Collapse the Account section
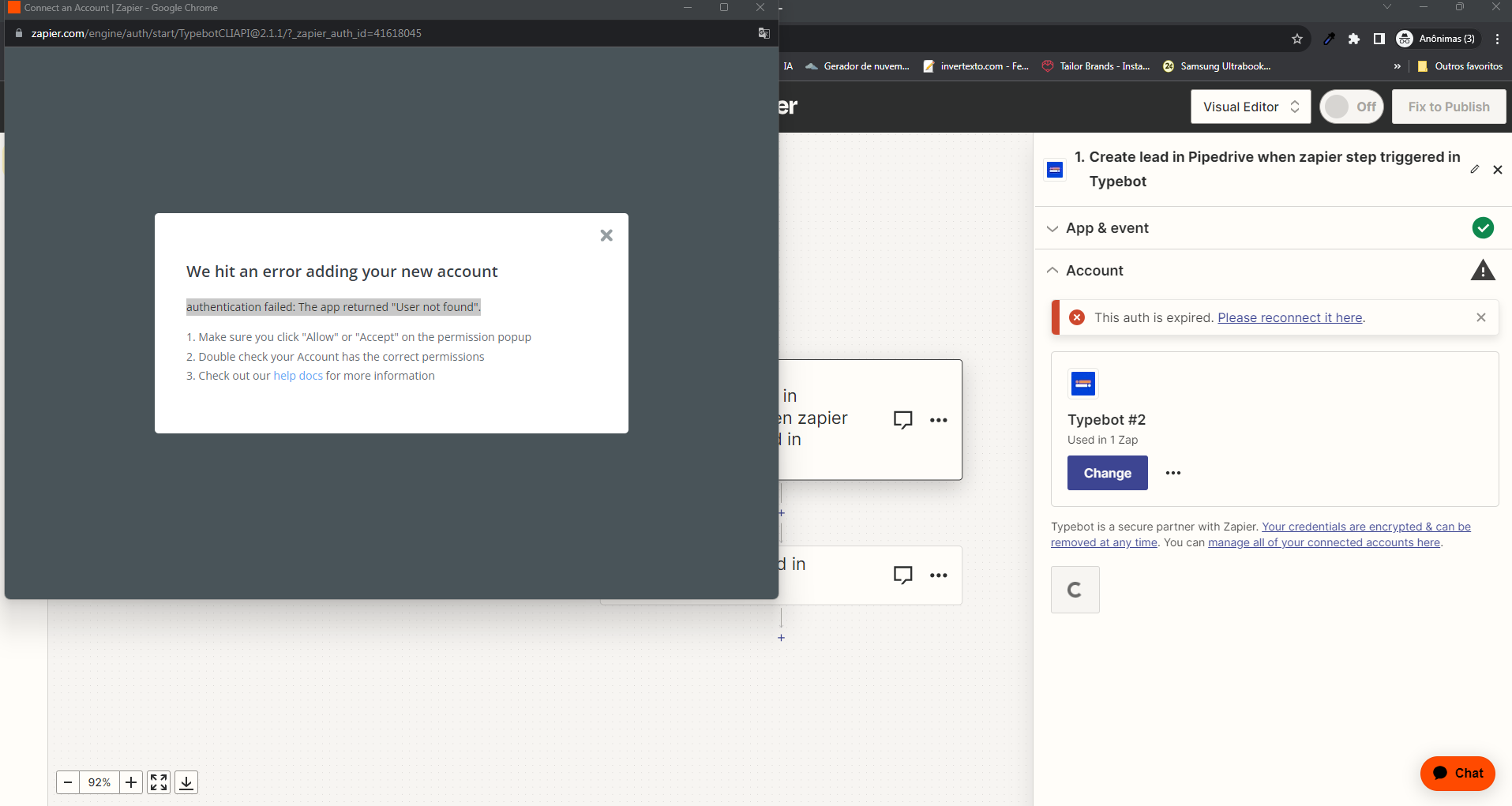The width and height of the screenshot is (1512, 806). (x=1273, y=271)
